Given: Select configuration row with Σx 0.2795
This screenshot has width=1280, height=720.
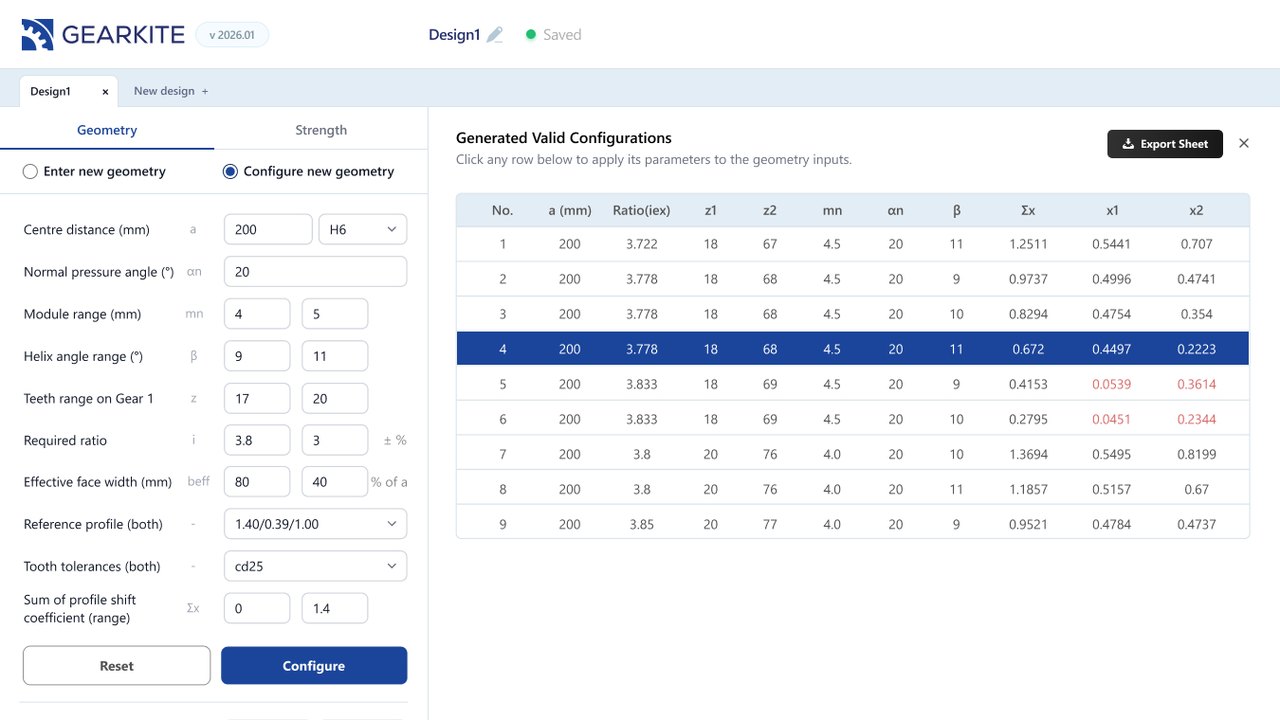Looking at the screenshot, I should point(853,419).
